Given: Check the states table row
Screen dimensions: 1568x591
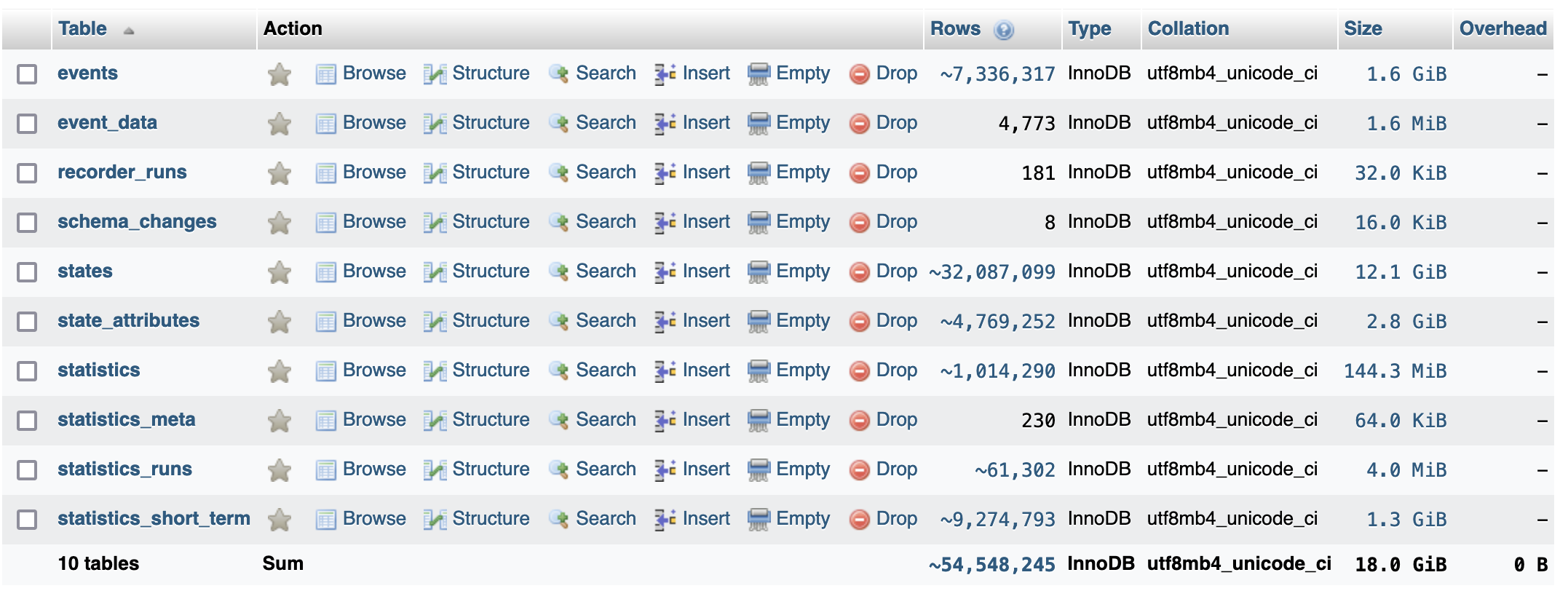Looking at the screenshot, I should click(x=27, y=272).
